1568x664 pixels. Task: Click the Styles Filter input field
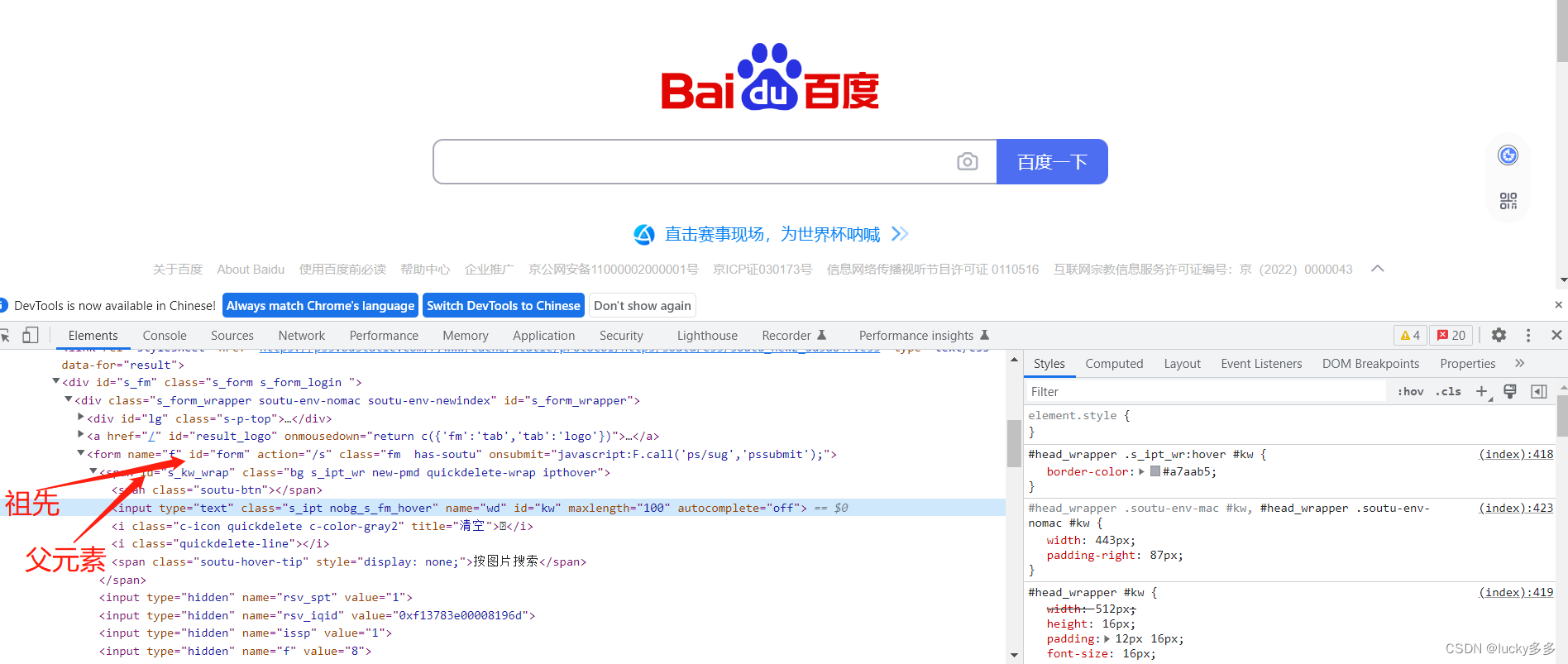[x=1206, y=391]
